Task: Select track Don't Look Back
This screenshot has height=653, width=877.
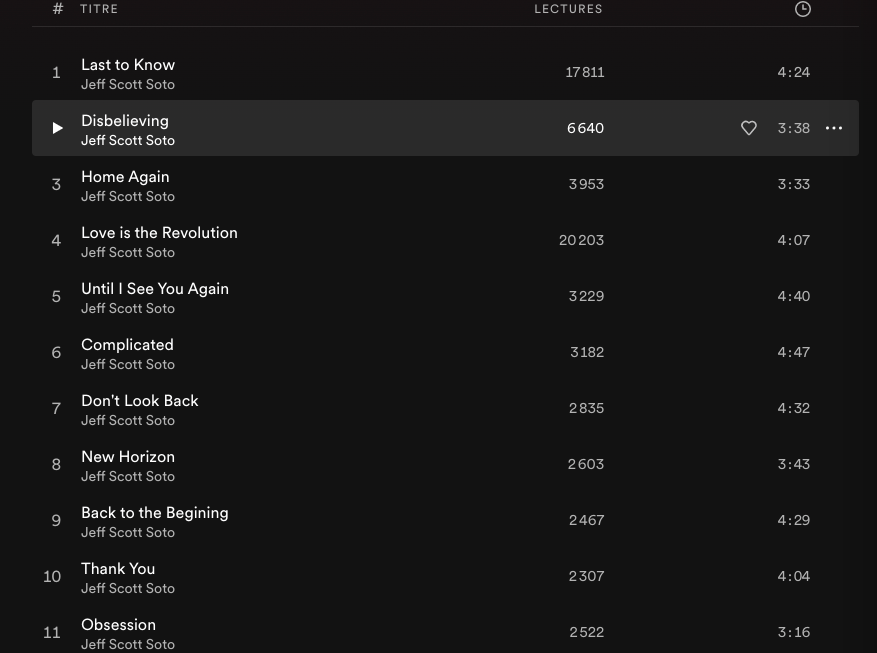Action: [x=140, y=401]
